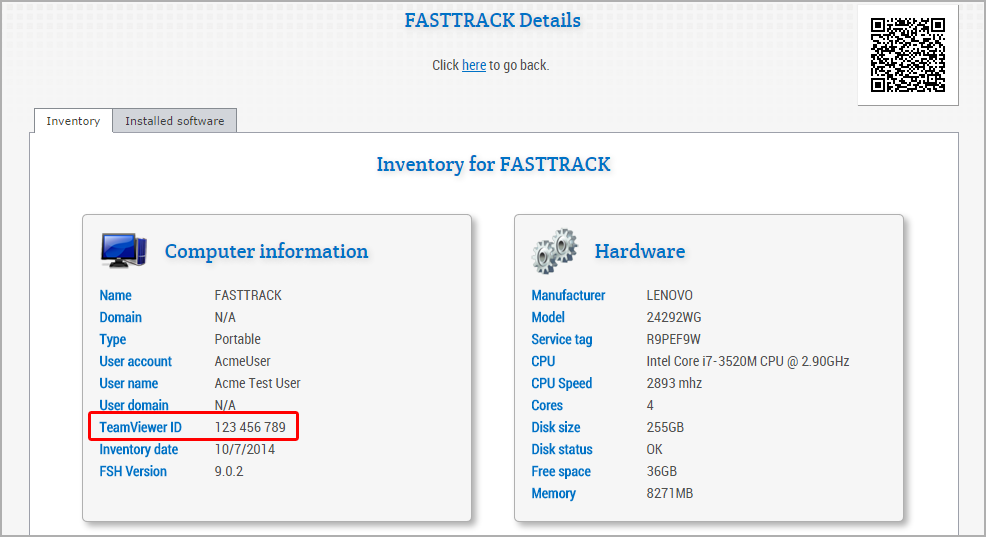The height and width of the screenshot is (537, 986).
Task: Select the Inventory tab
Action: click(x=73, y=121)
